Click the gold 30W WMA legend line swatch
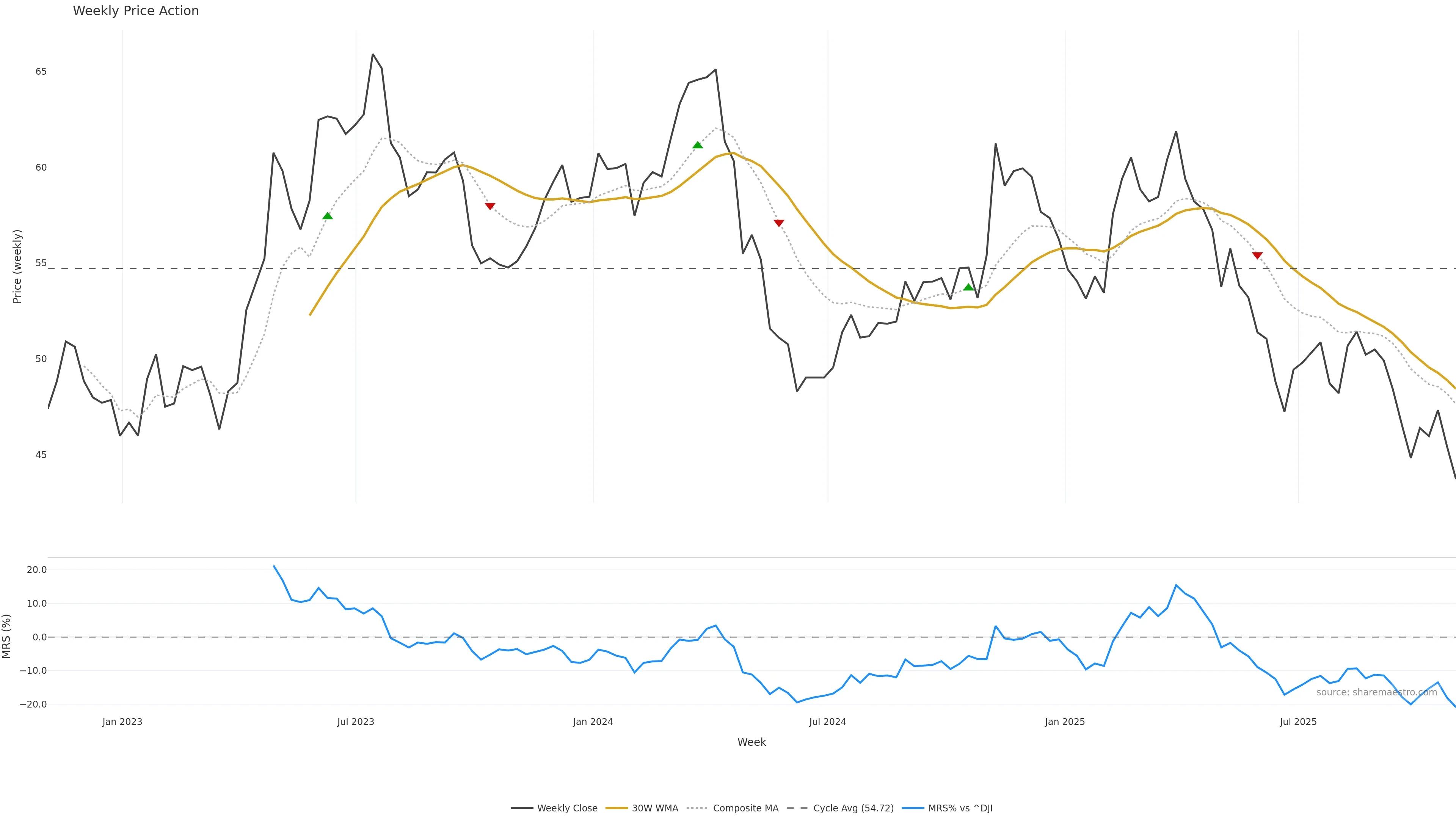The width and height of the screenshot is (1456, 819). [x=617, y=808]
